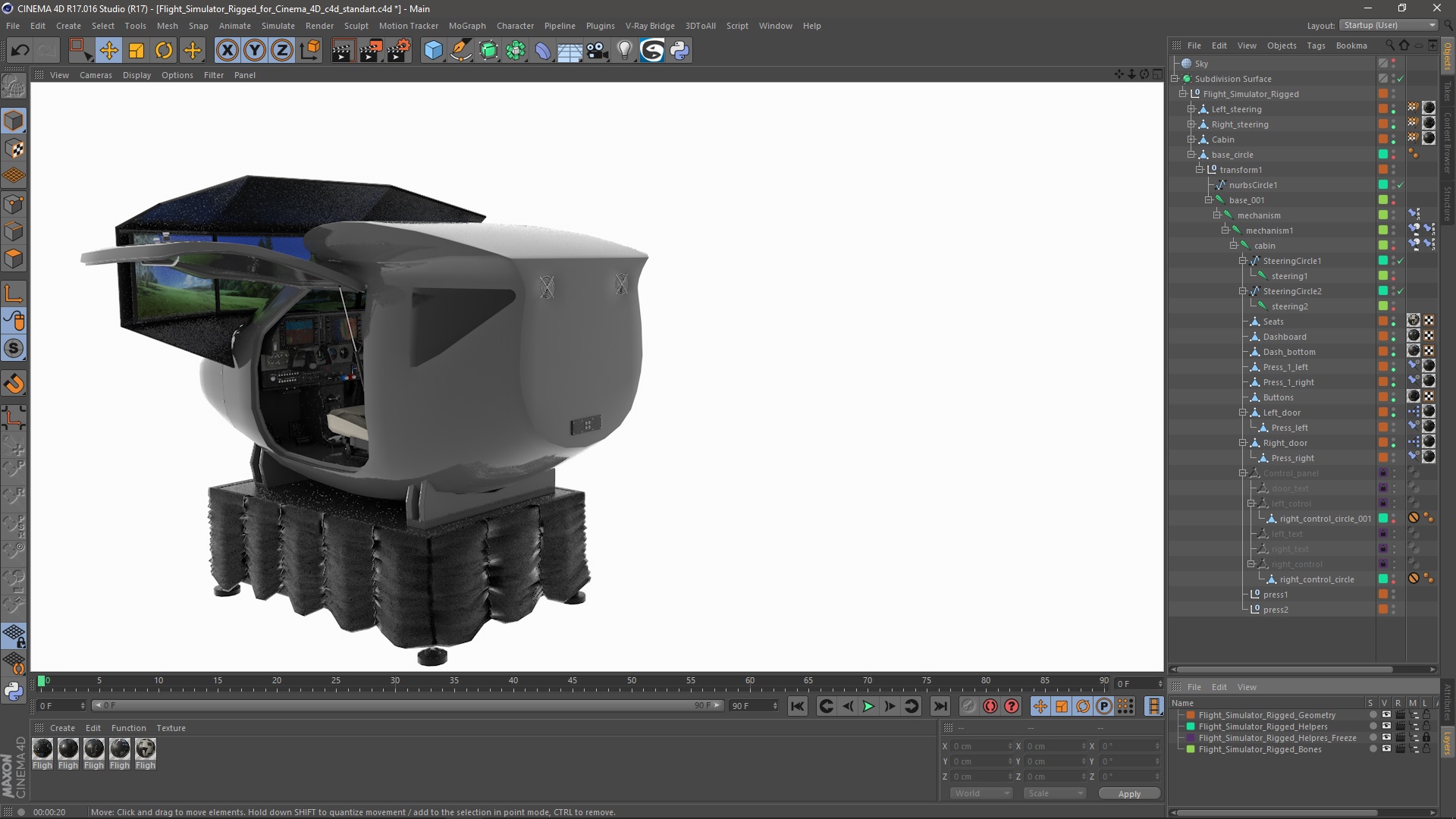Viewport: 1456px width, 819px height.
Task: Open the viewport Cameras menu
Action: 96,75
